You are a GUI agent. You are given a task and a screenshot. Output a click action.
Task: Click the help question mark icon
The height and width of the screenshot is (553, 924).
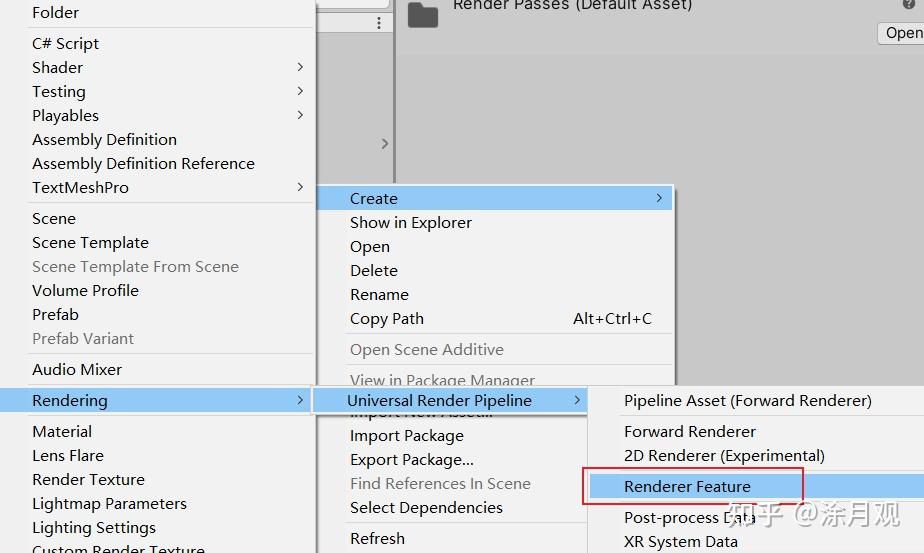tap(909, 5)
